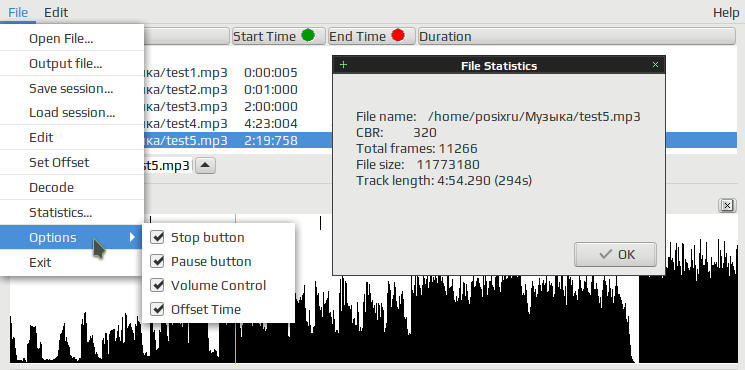Click the red End Time indicator icon
The image size is (745, 370).
pyautogui.click(x=398, y=36)
